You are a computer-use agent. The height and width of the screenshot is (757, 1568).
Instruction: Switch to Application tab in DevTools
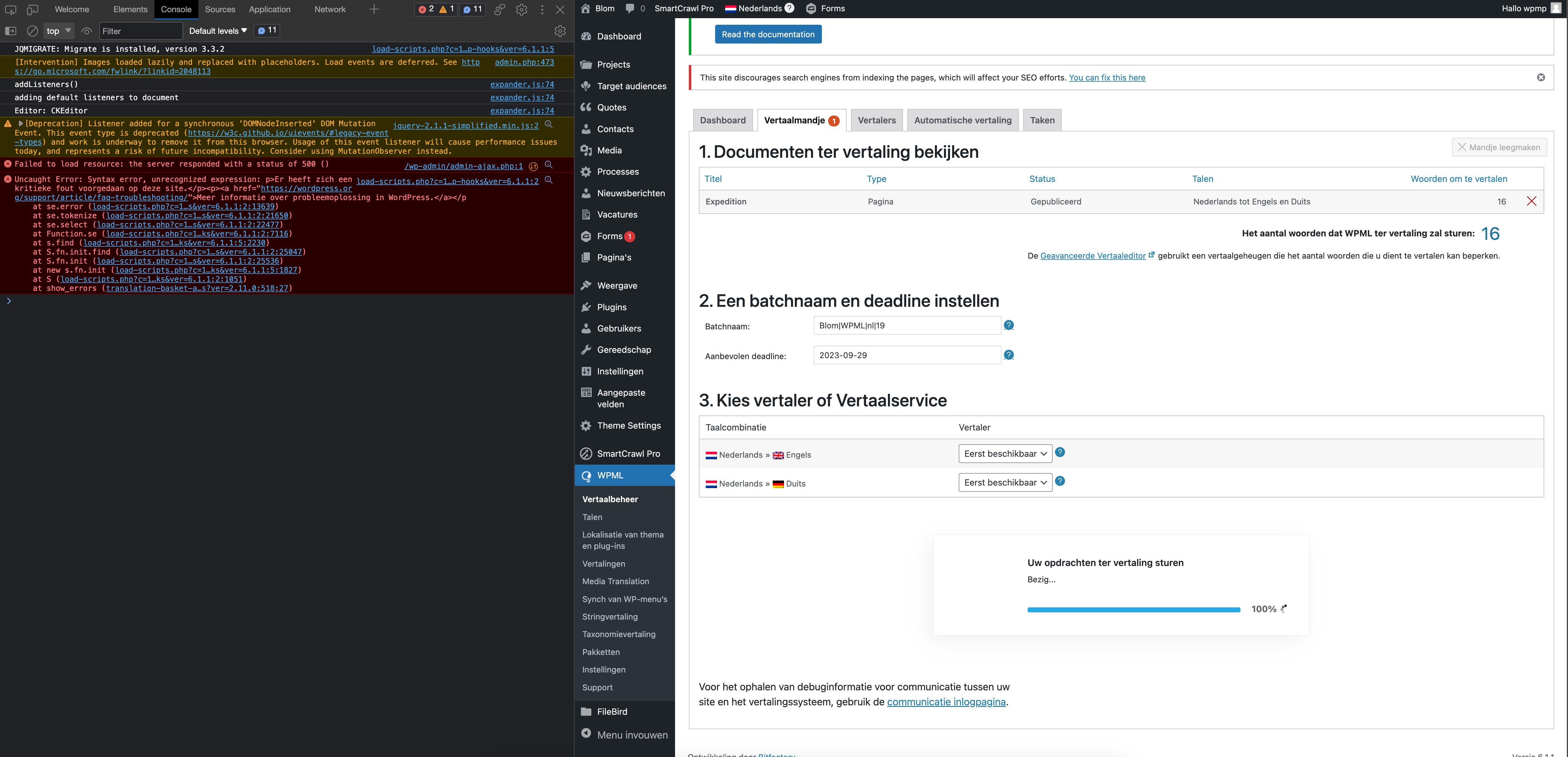point(270,9)
